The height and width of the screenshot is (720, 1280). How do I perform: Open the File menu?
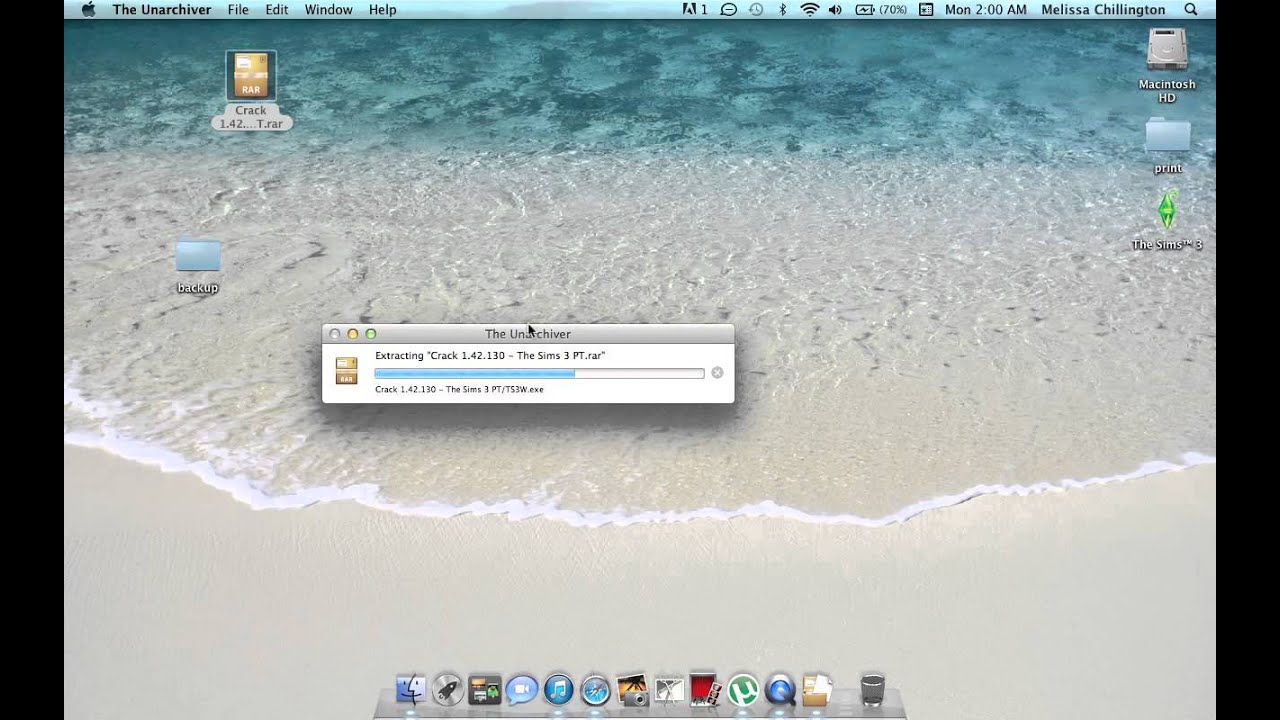(x=238, y=9)
